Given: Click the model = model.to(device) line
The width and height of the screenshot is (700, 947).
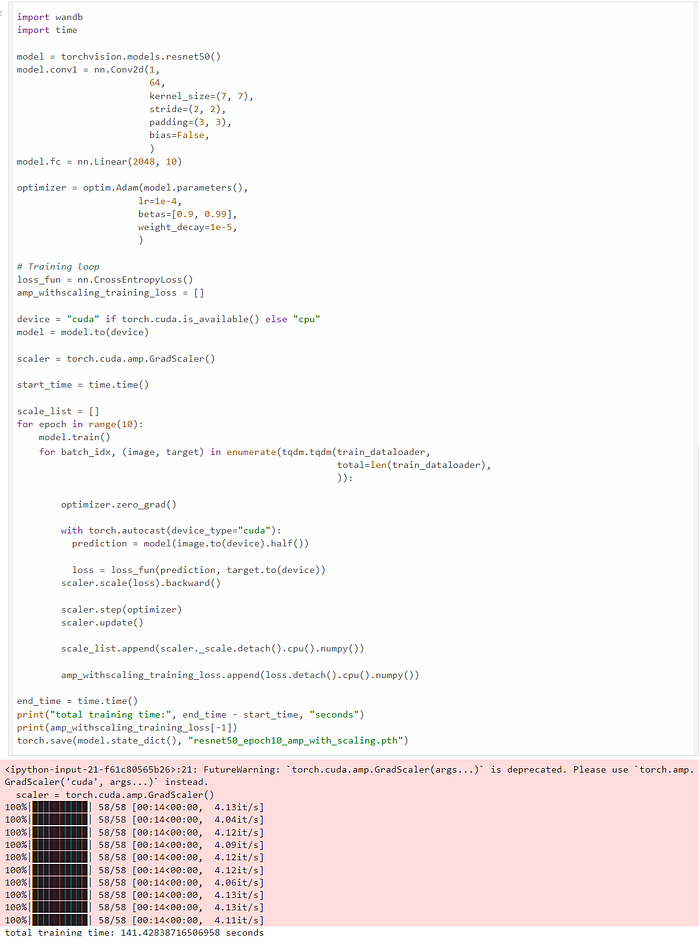Looking at the screenshot, I should [83, 332].
